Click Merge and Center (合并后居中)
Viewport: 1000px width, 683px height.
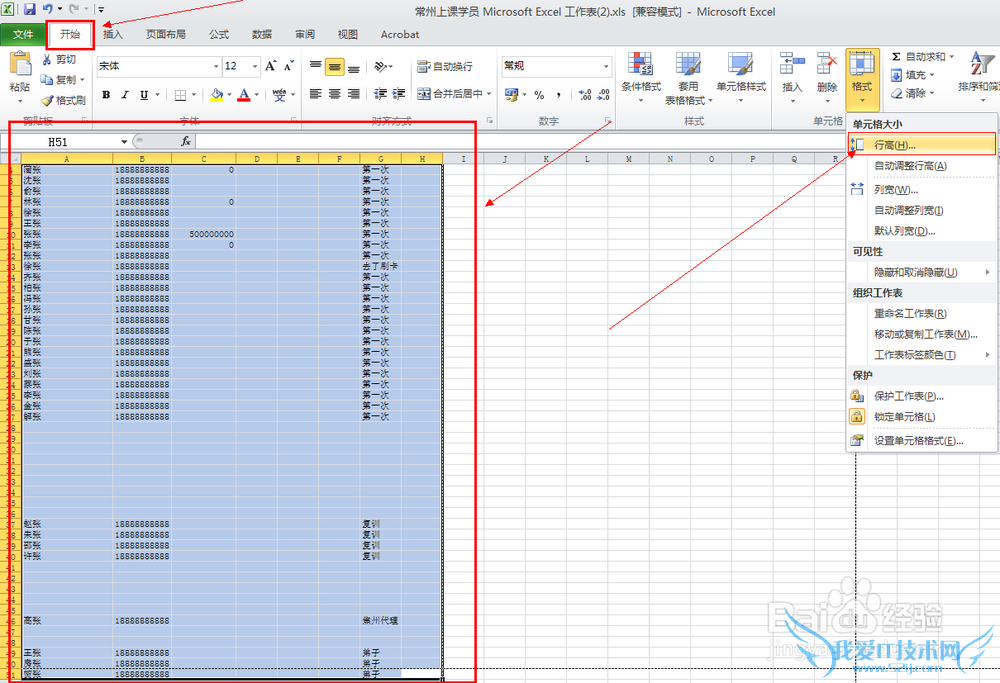pos(449,94)
